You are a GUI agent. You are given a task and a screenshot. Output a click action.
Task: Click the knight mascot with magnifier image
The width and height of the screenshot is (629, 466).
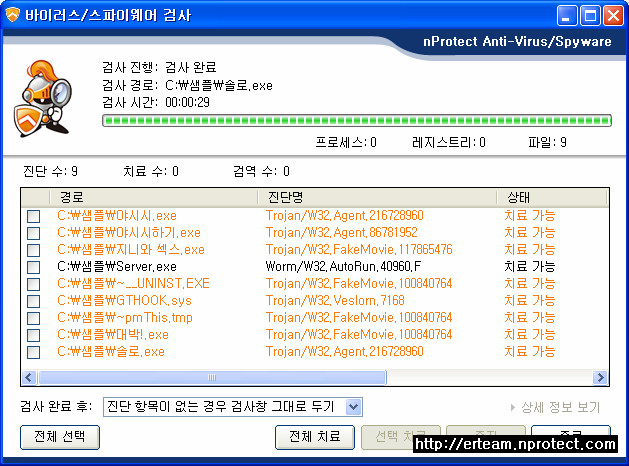pyautogui.click(x=43, y=98)
